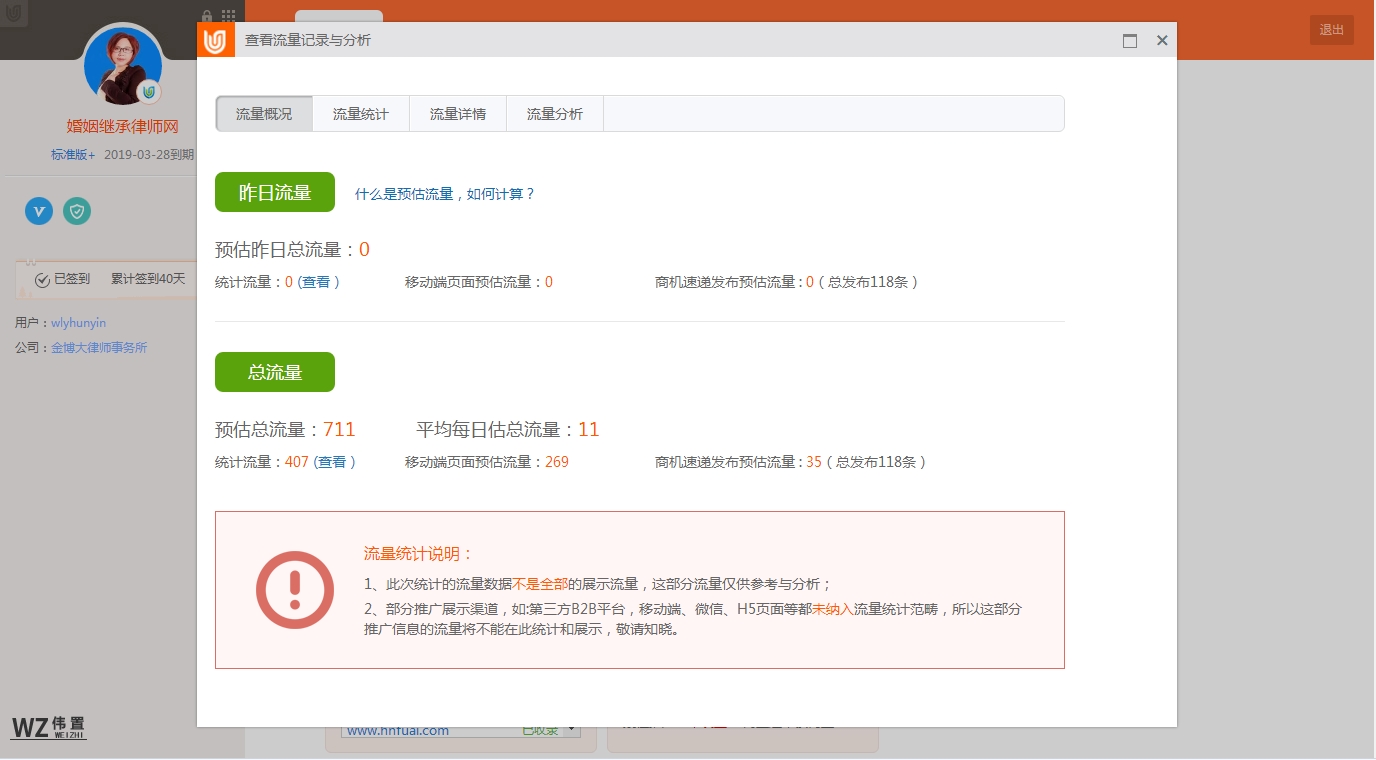
Task: Open 什么是预估流量，如何计算 help link
Action: [445, 194]
